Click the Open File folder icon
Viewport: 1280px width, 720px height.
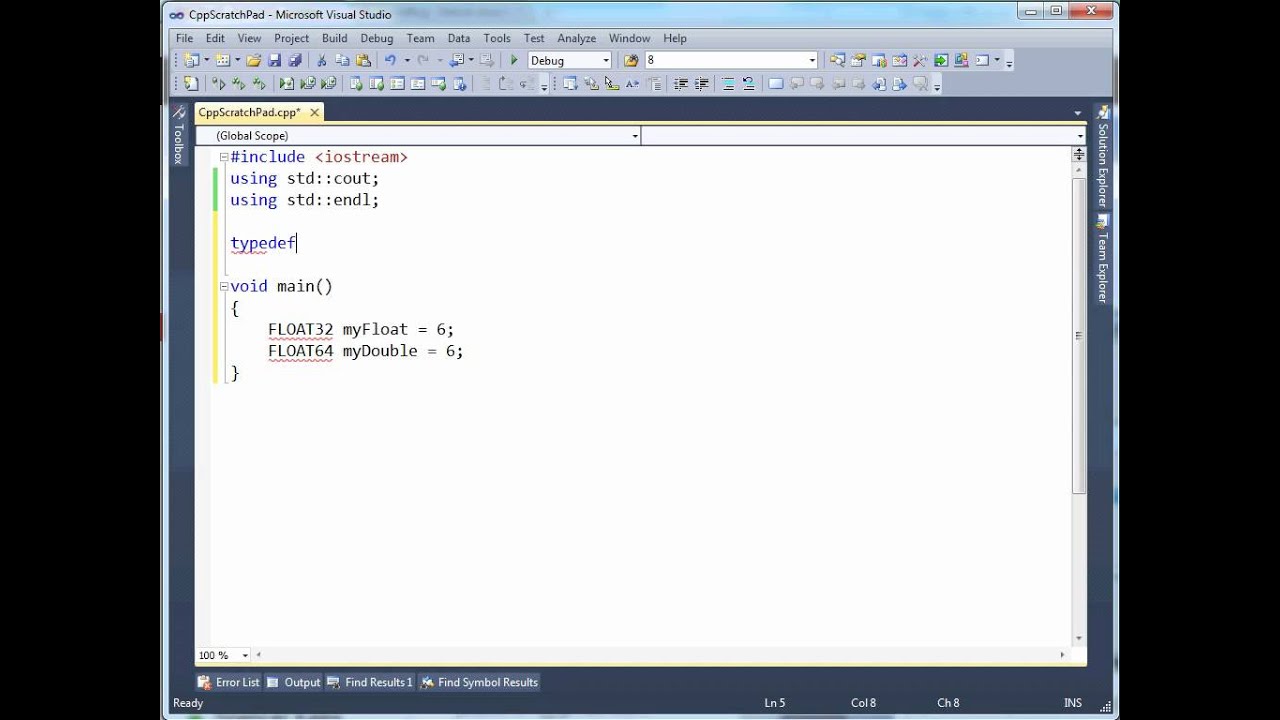254,61
